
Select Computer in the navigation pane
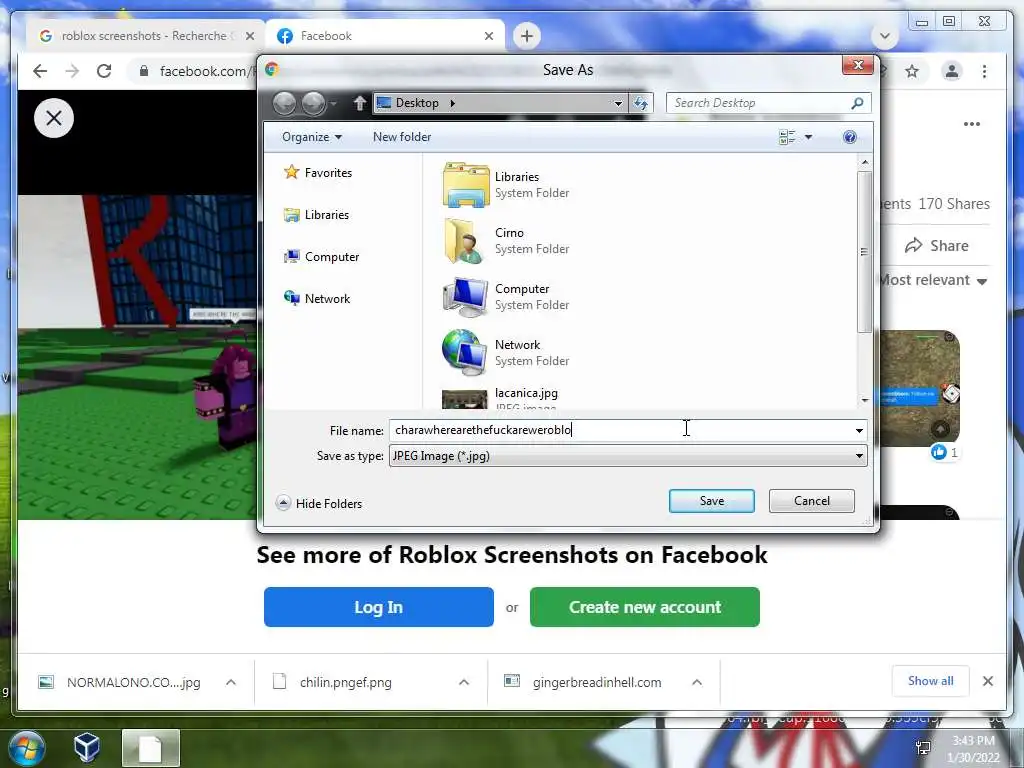[x=321, y=257]
